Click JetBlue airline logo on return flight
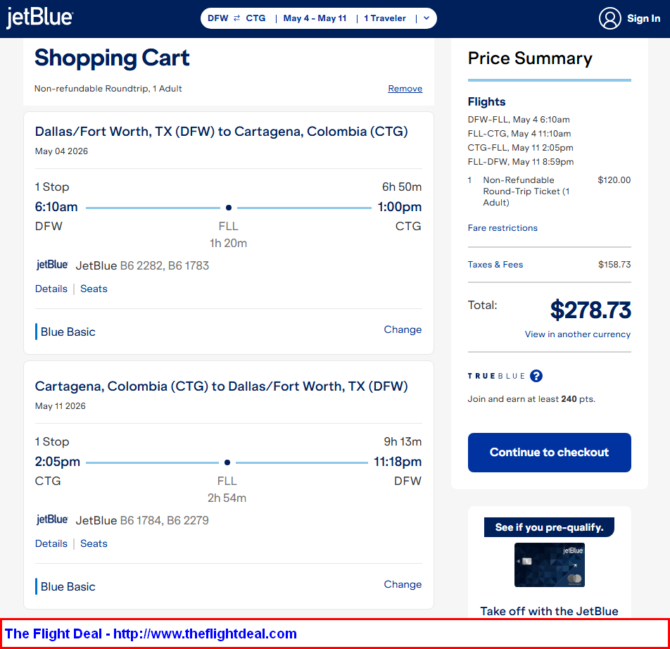 point(52,520)
